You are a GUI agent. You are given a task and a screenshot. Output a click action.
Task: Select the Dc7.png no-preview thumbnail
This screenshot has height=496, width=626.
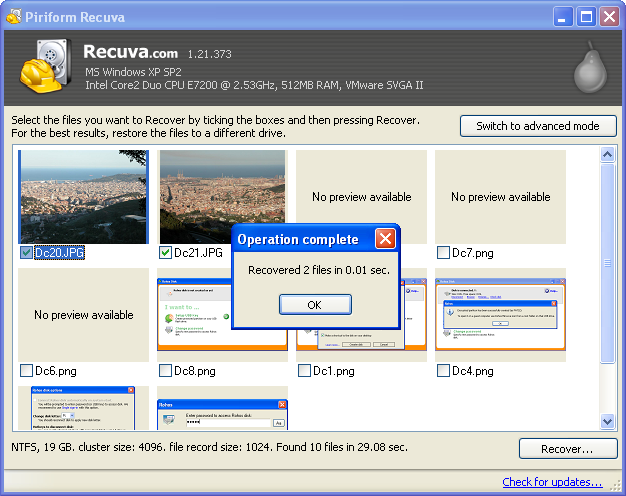pos(500,197)
